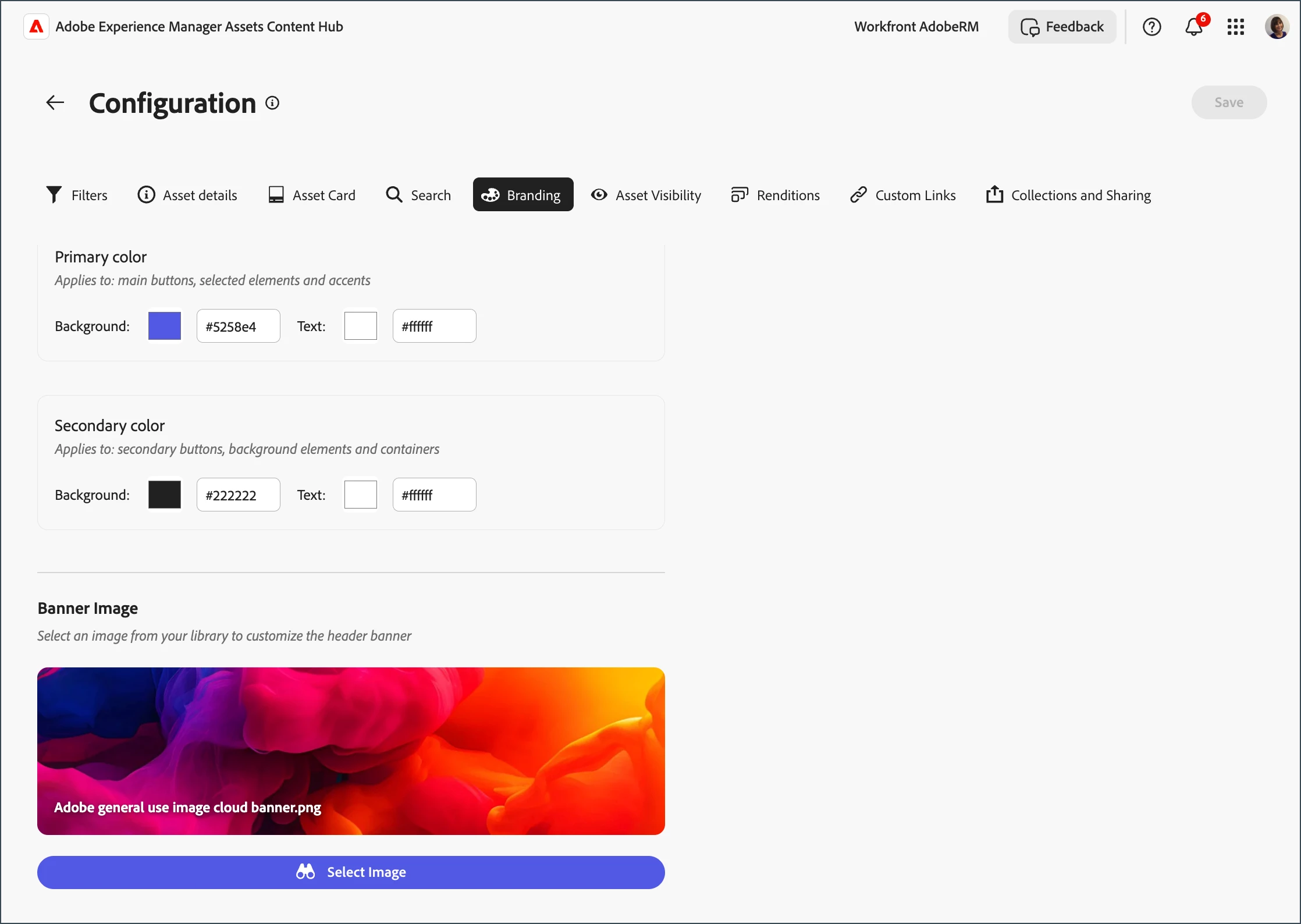Screen dimensions: 1301x924
Task: Click the user profile avatar
Action: [x=1277, y=27]
